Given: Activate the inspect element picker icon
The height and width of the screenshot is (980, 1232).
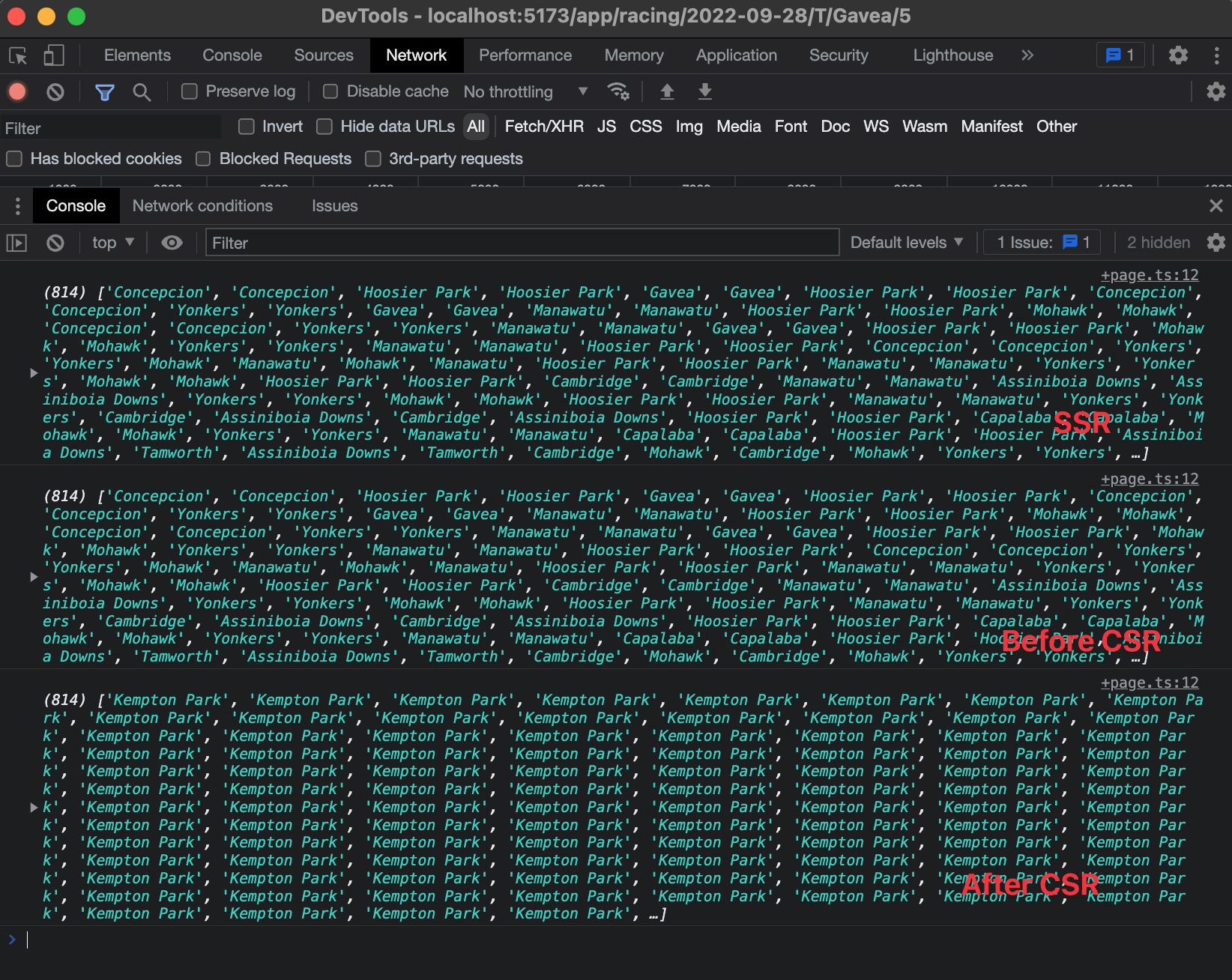Looking at the screenshot, I should point(18,55).
